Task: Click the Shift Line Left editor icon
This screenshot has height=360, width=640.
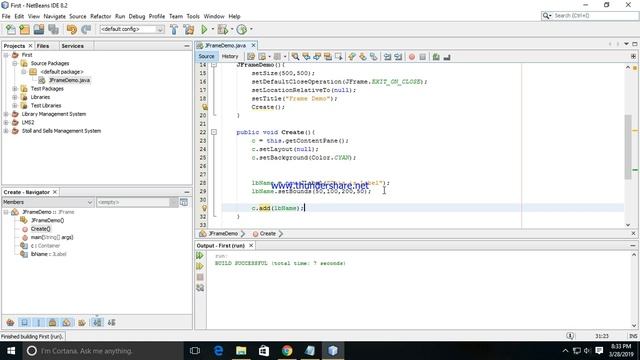Action: pyautogui.click(x=387, y=57)
